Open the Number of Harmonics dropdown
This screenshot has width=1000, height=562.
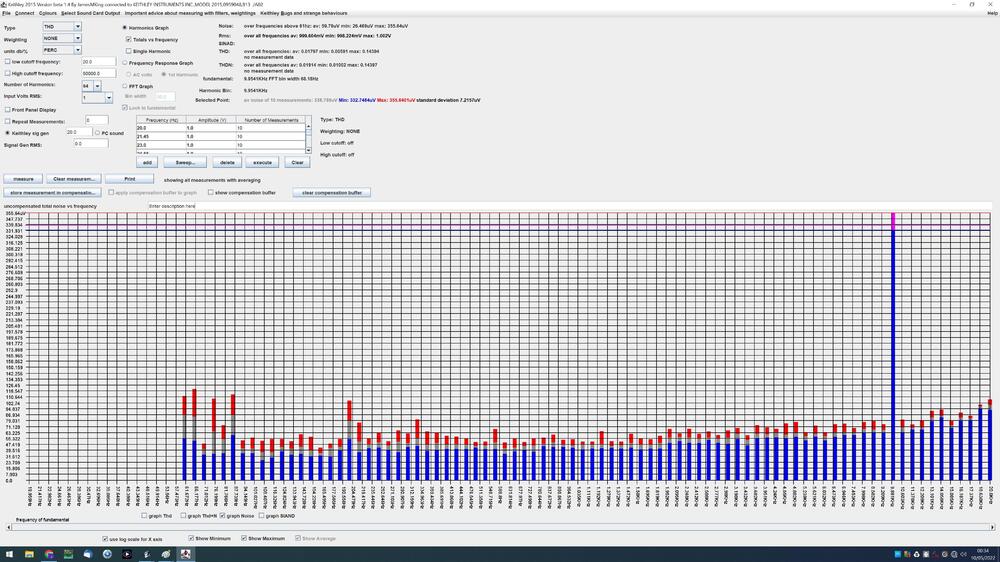point(91,86)
